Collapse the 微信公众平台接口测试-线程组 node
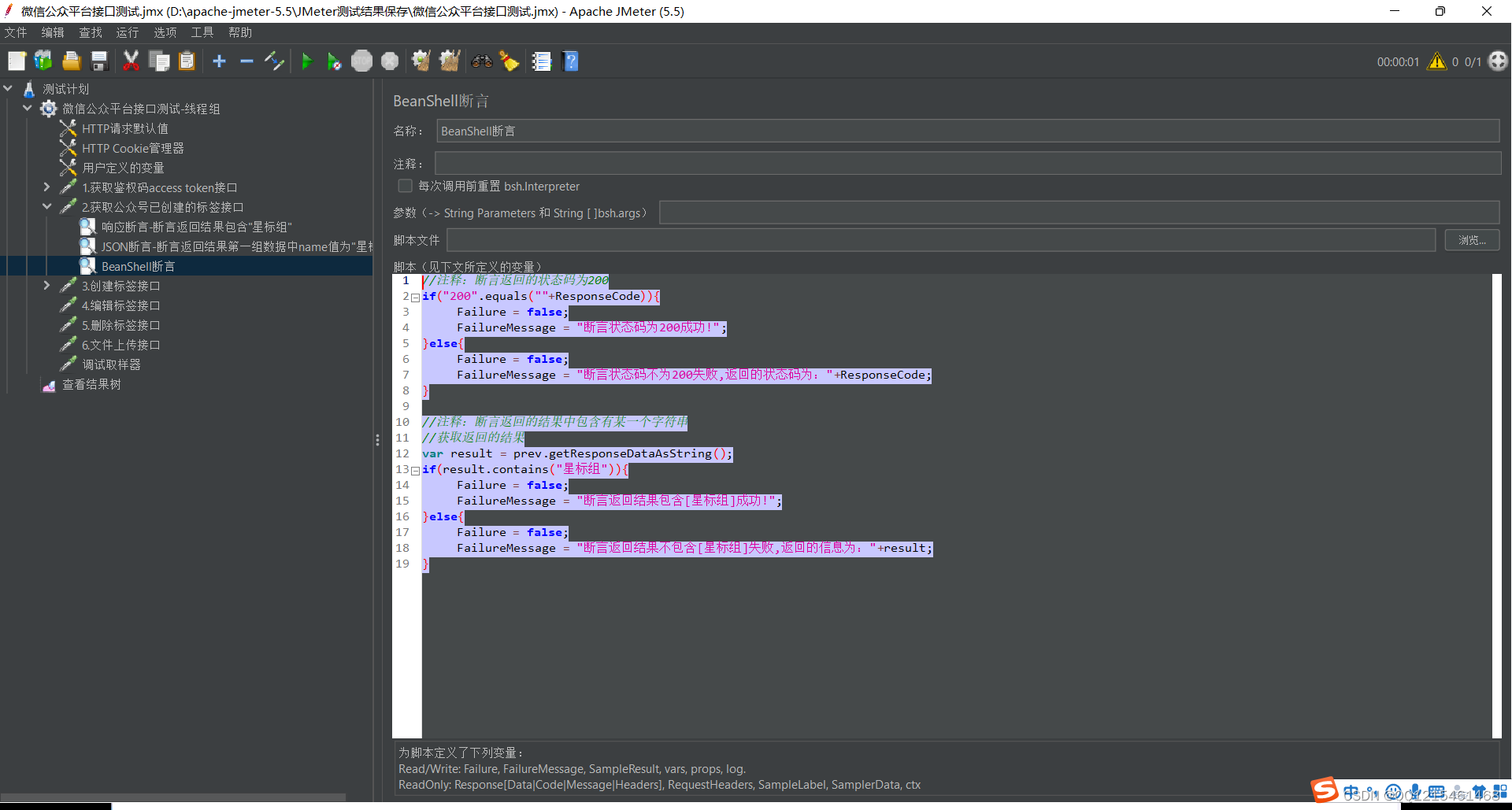The height and width of the screenshot is (810, 1512). pyautogui.click(x=28, y=109)
